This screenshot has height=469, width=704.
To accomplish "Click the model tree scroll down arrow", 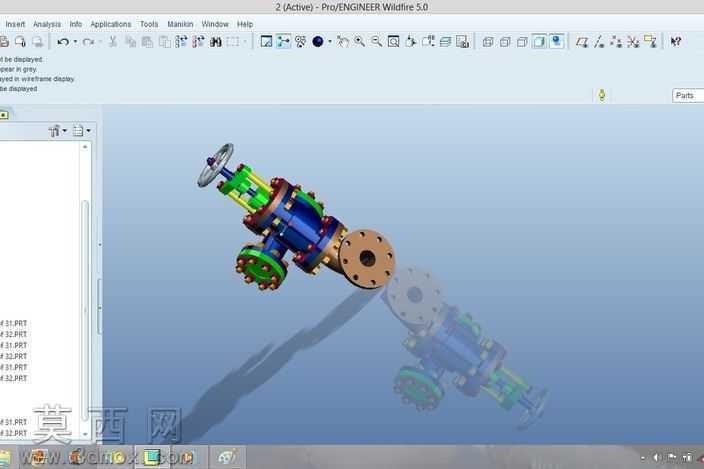I will coord(85,434).
